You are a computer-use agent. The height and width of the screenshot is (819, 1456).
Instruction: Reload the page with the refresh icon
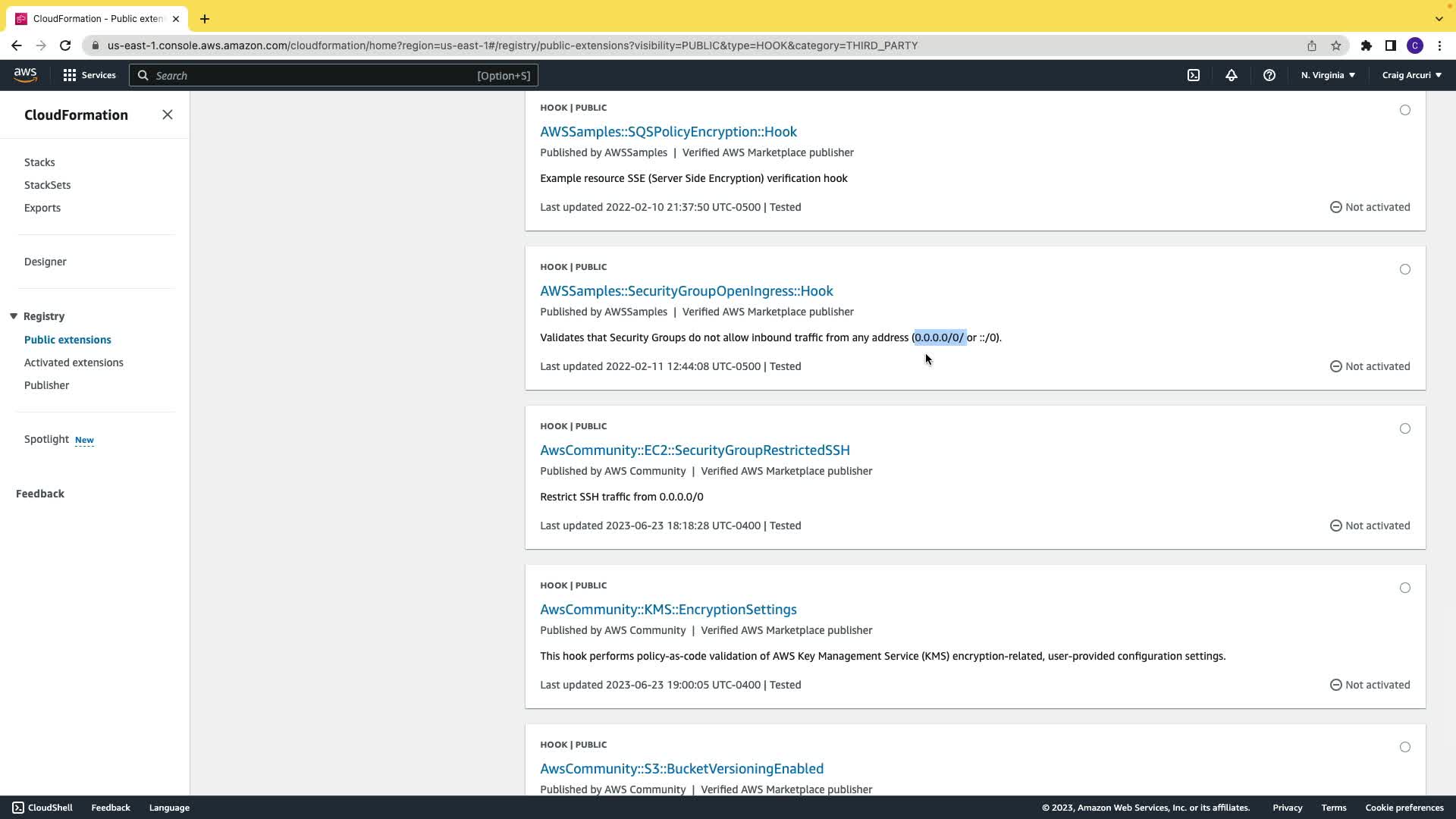pyautogui.click(x=65, y=45)
